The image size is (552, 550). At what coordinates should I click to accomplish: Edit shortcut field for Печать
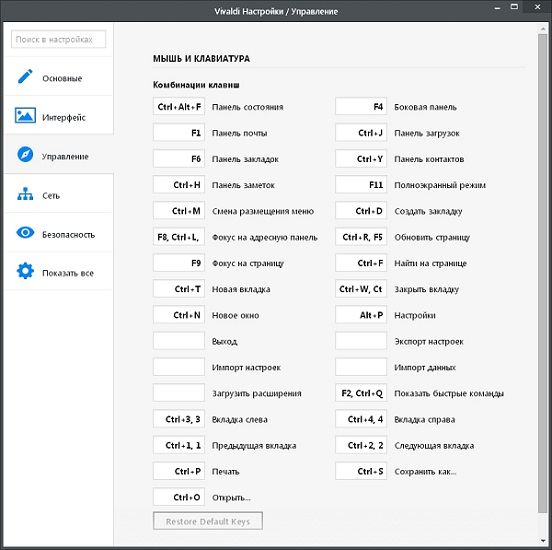click(179, 471)
